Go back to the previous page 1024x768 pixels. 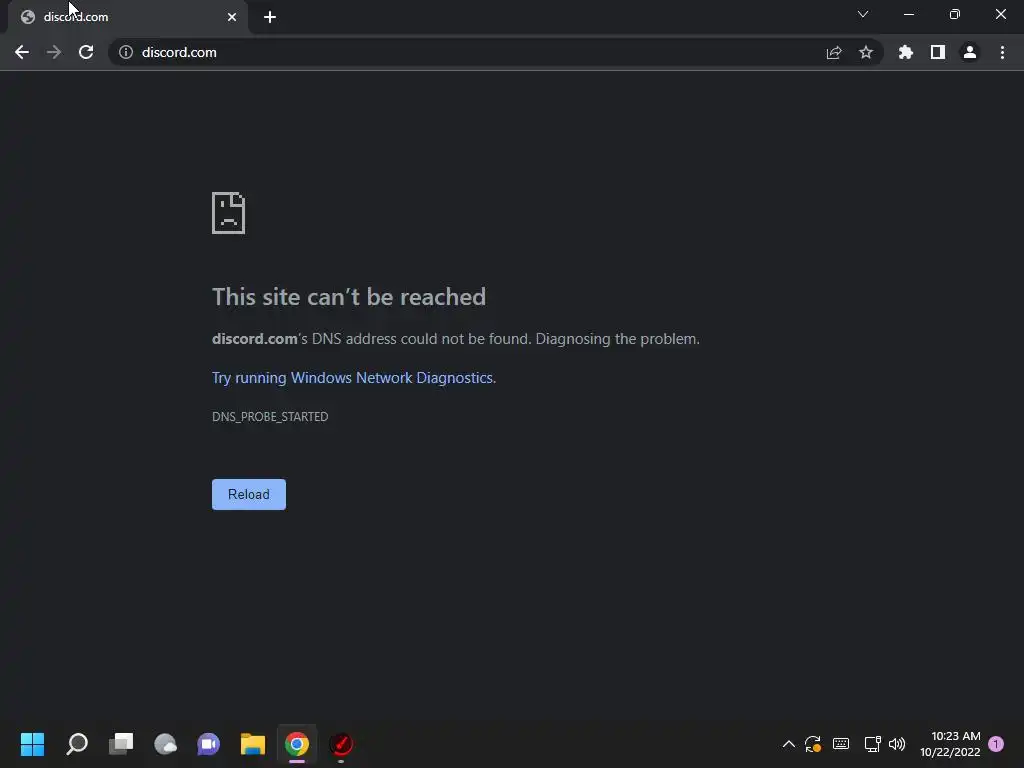click(22, 52)
